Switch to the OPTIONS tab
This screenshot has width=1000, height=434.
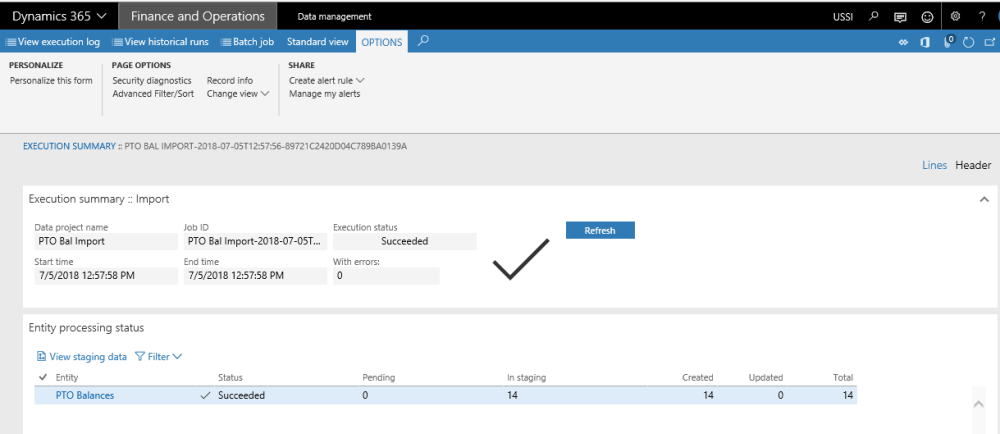coord(382,42)
